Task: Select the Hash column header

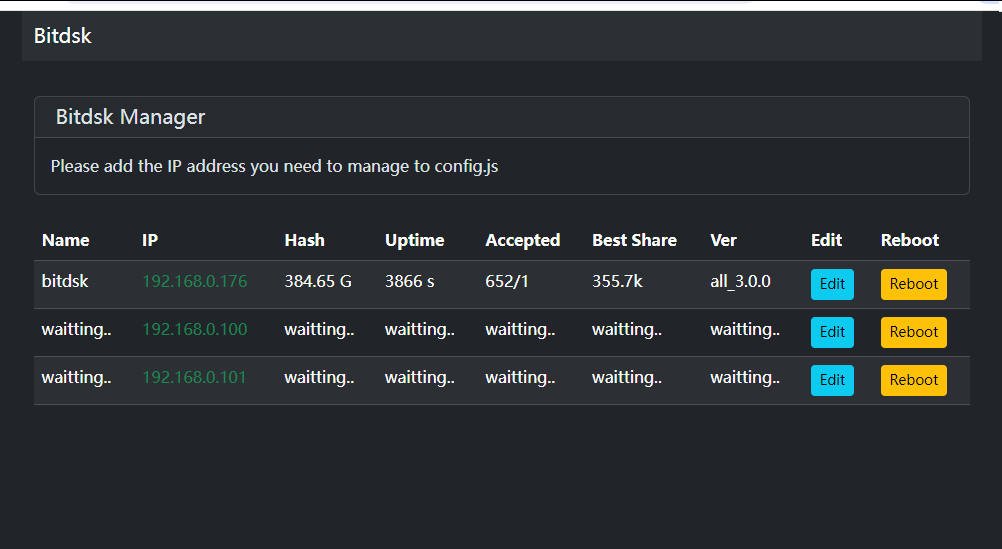Action: pyautogui.click(x=304, y=240)
